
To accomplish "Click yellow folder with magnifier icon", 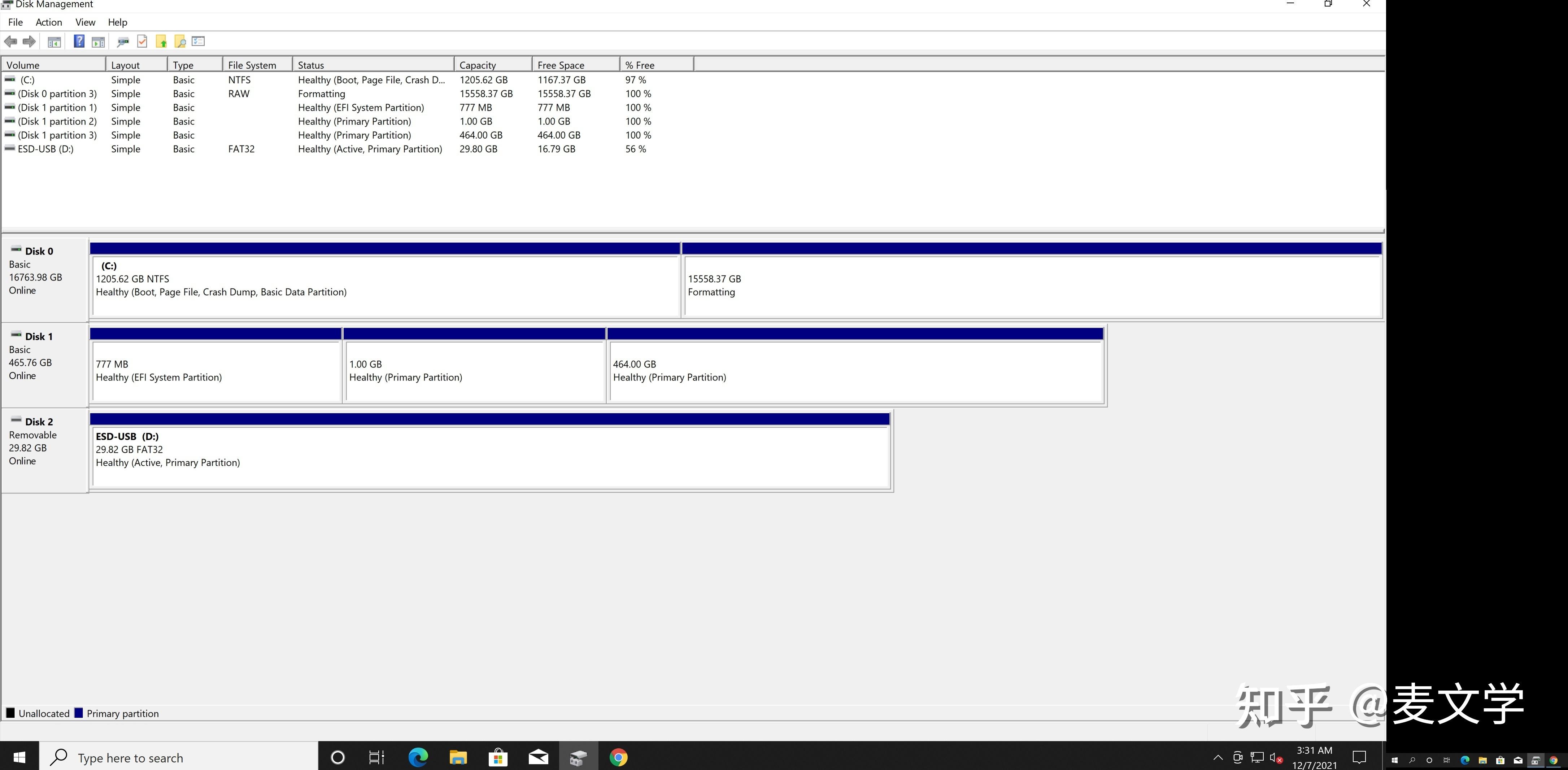I will click(180, 42).
